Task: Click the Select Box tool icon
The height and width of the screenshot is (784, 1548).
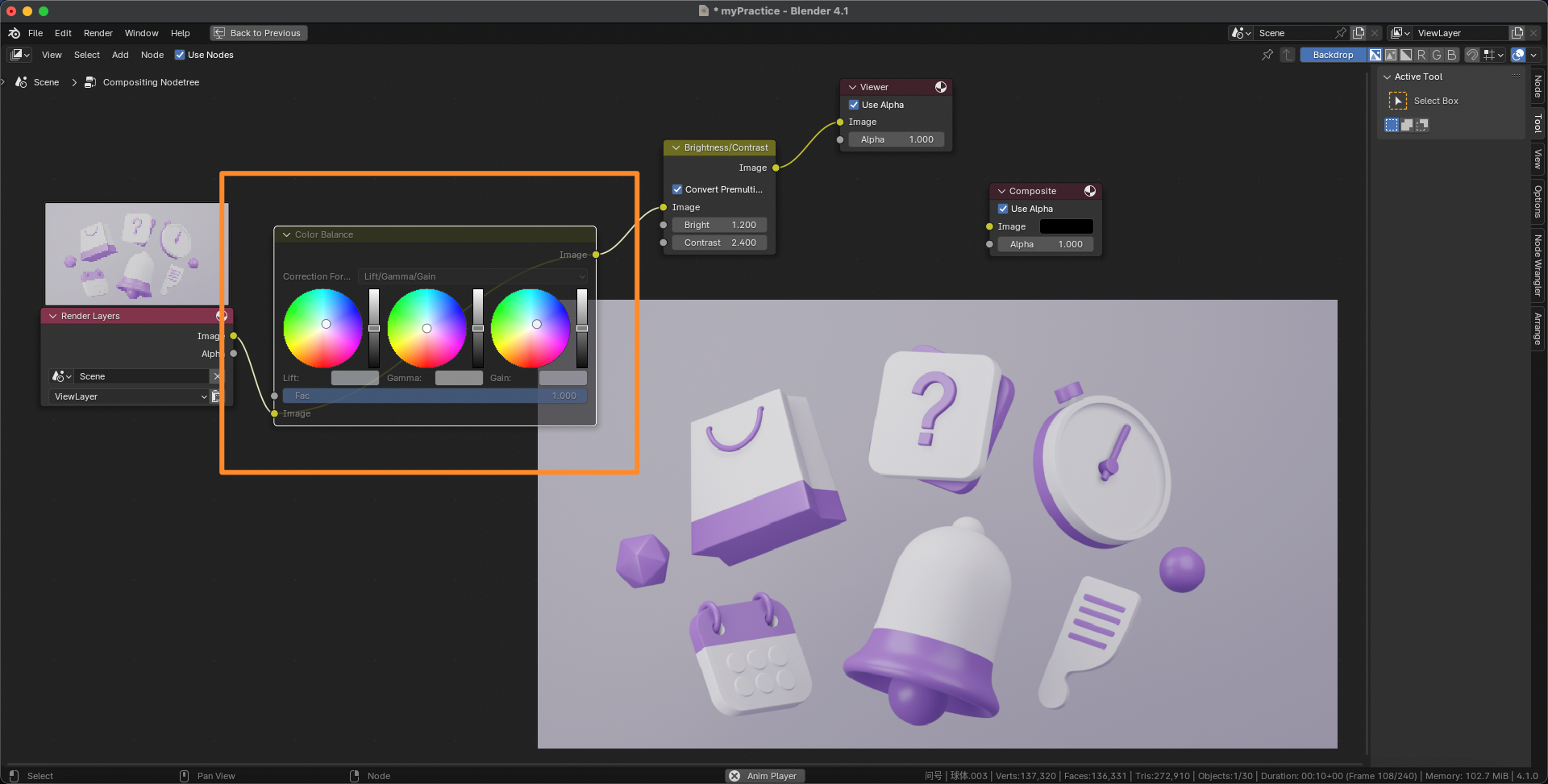Action: pyautogui.click(x=1398, y=101)
